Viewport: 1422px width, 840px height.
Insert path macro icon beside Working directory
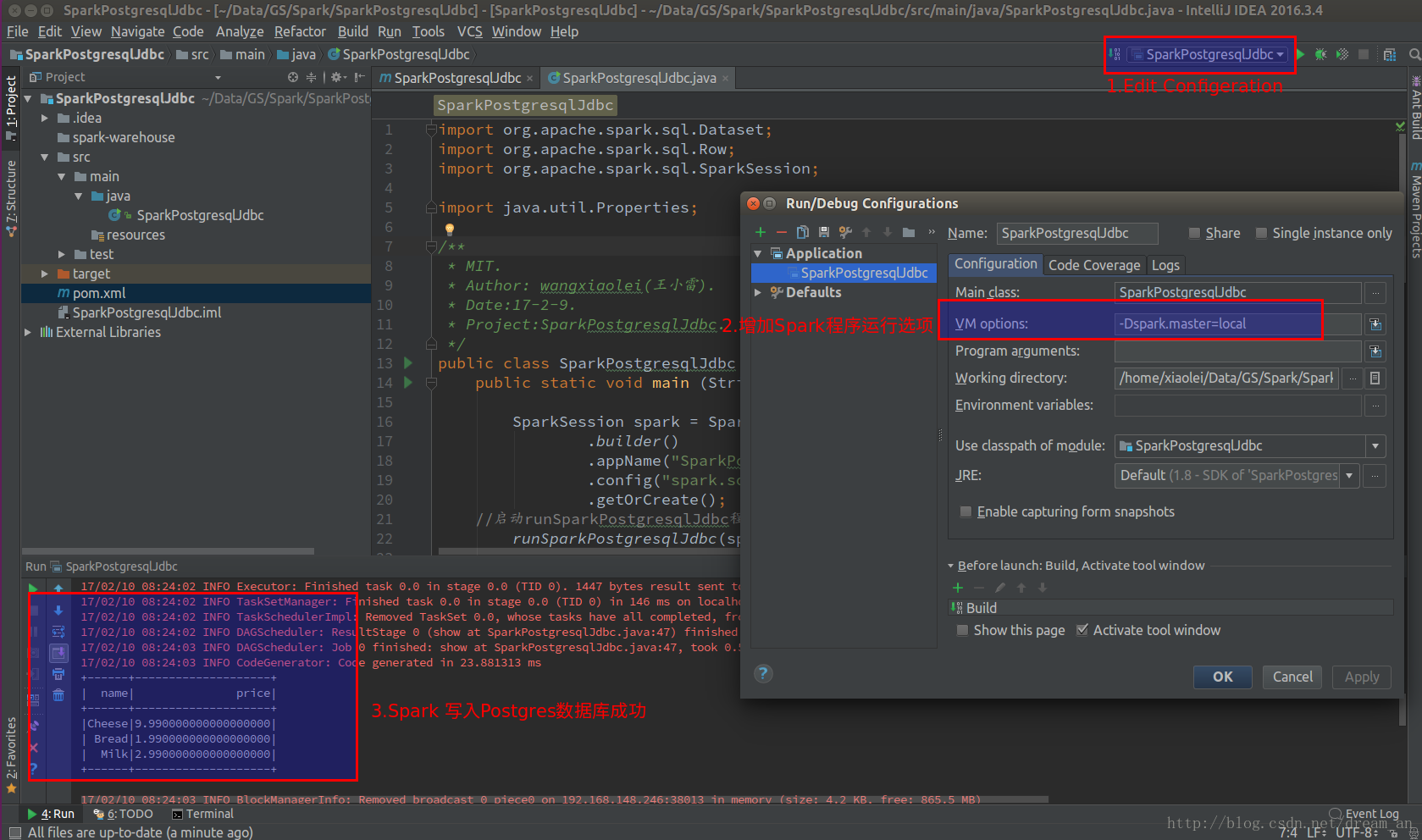point(1375,379)
